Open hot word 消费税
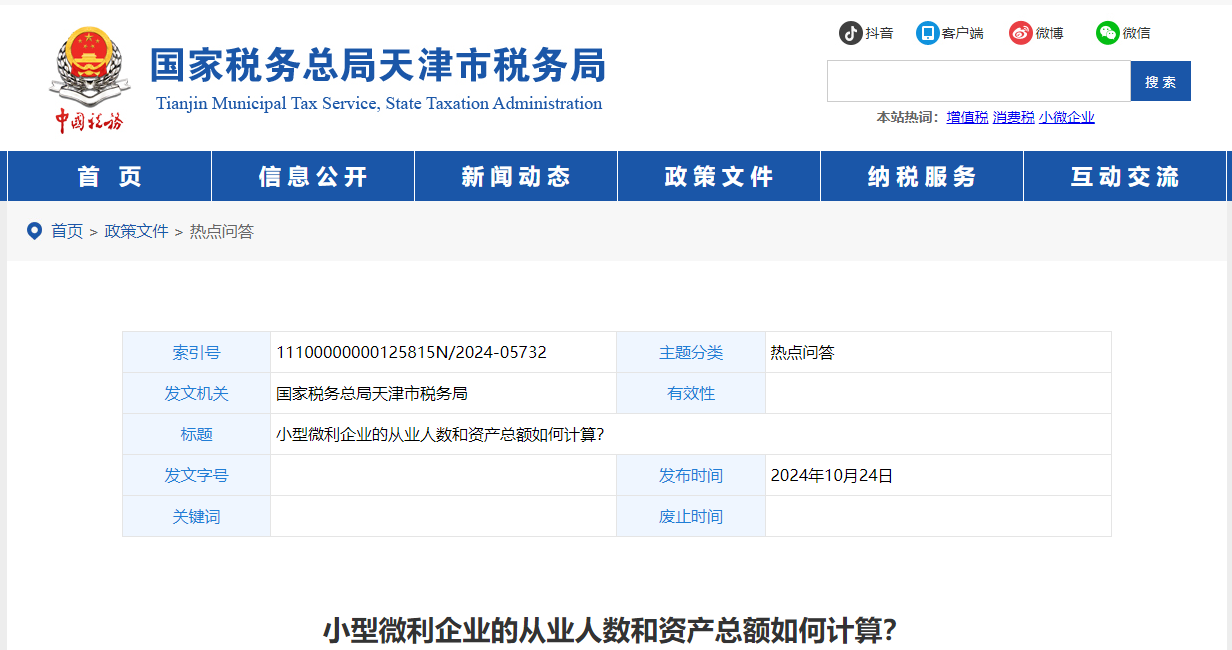The width and height of the screenshot is (1232, 650). [1013, 117]
